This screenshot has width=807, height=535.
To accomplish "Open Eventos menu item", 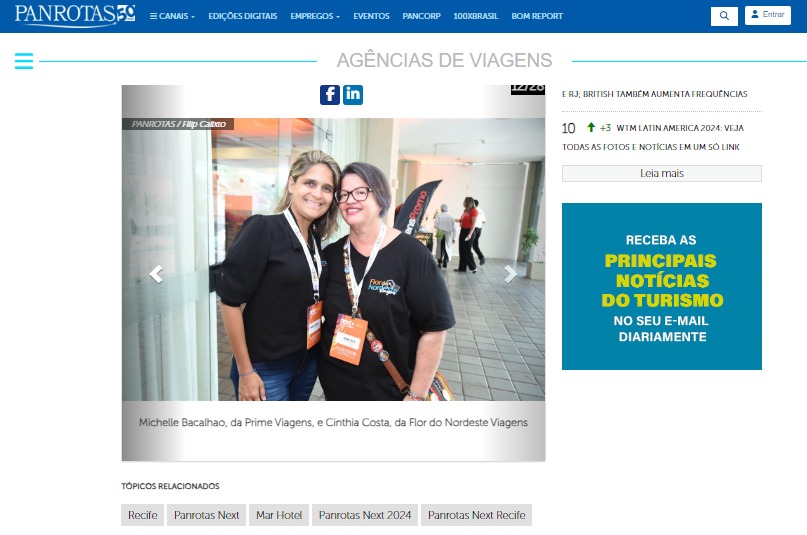I will coord(371,16).
